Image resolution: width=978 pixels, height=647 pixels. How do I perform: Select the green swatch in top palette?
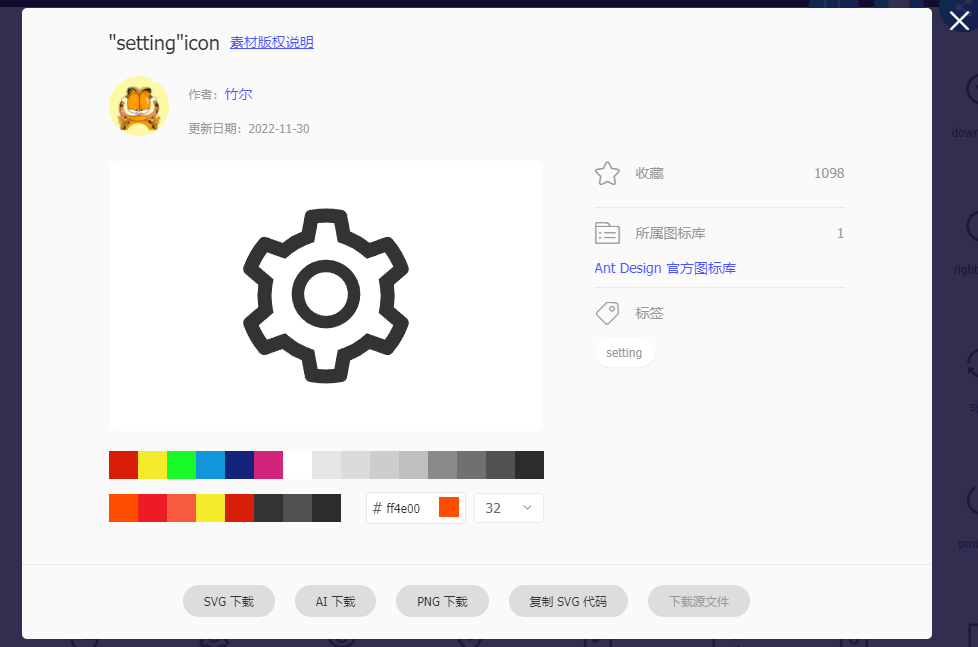[x=181, y=465]
